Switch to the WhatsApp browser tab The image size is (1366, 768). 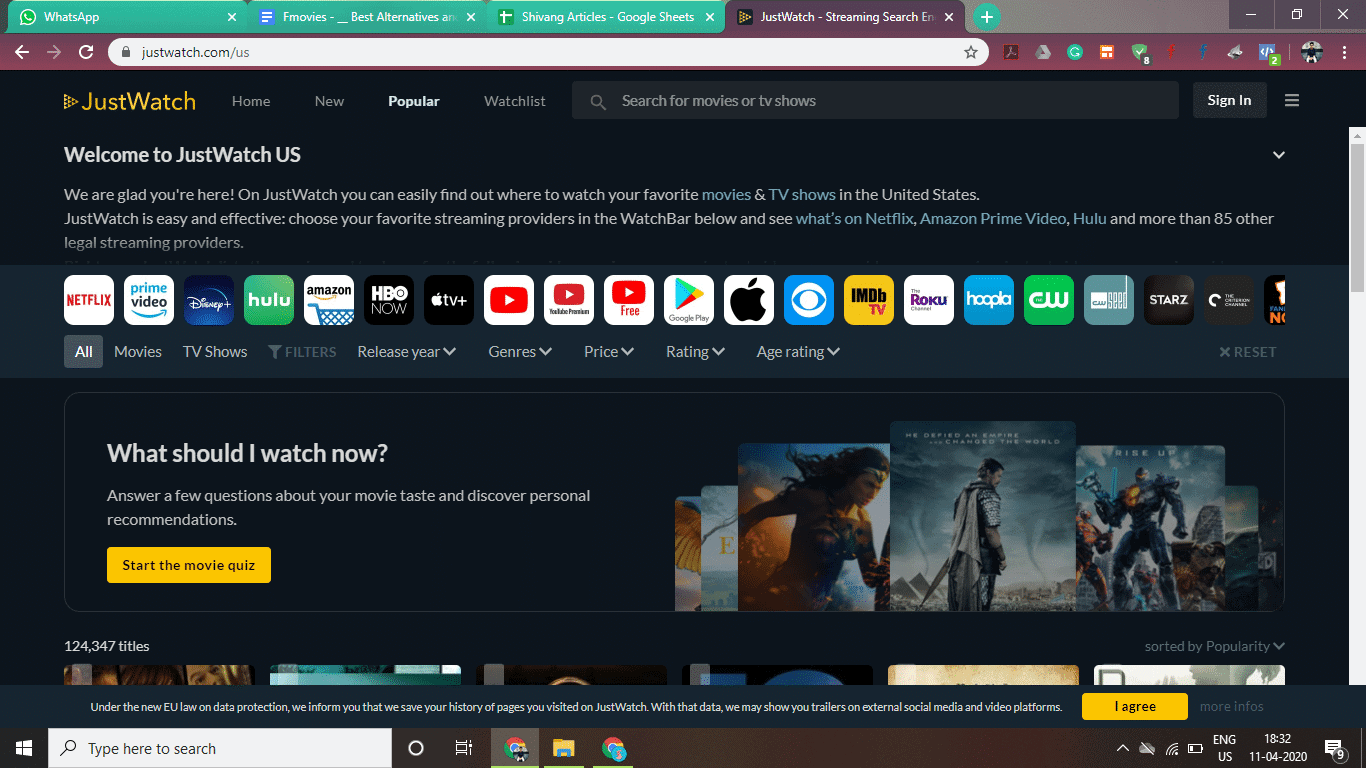125,17
